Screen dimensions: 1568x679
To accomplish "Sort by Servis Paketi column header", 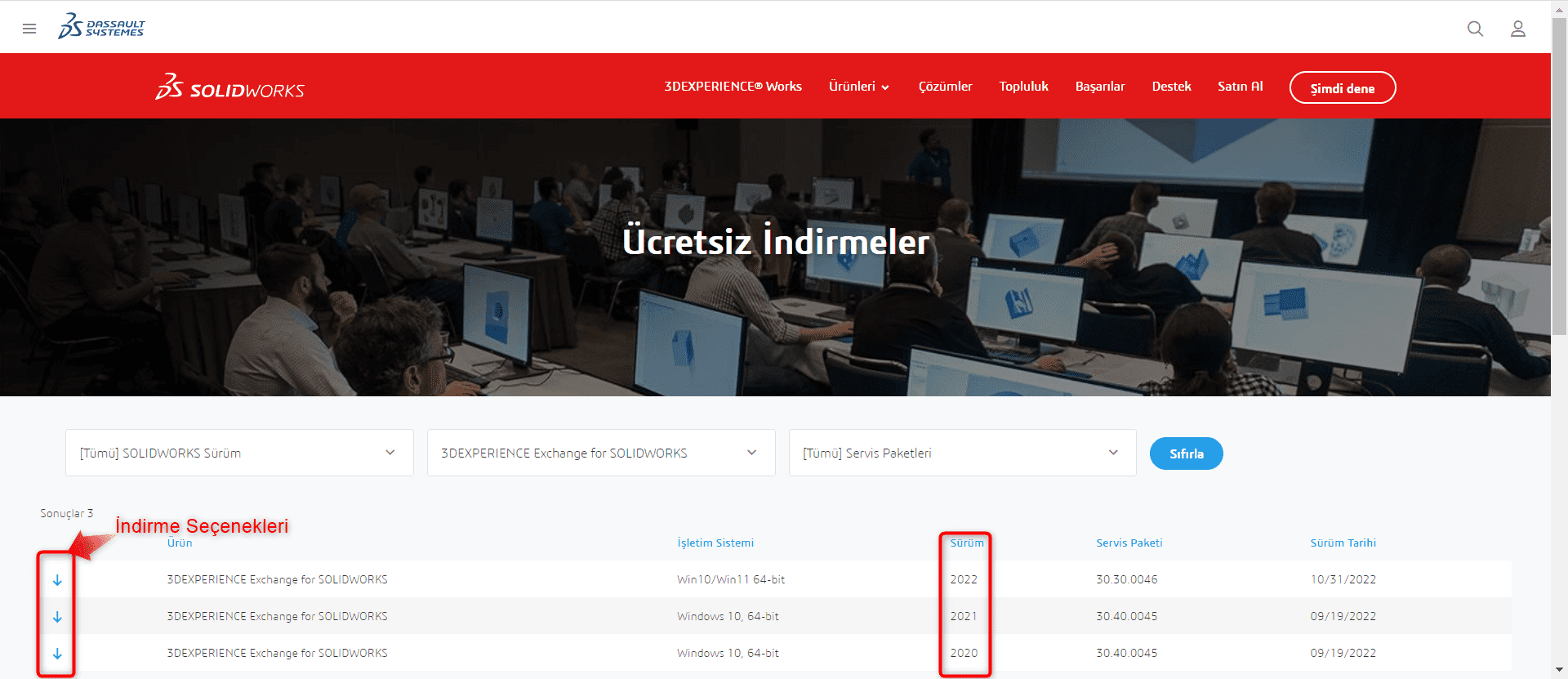I will click(x=1129, y=543).
